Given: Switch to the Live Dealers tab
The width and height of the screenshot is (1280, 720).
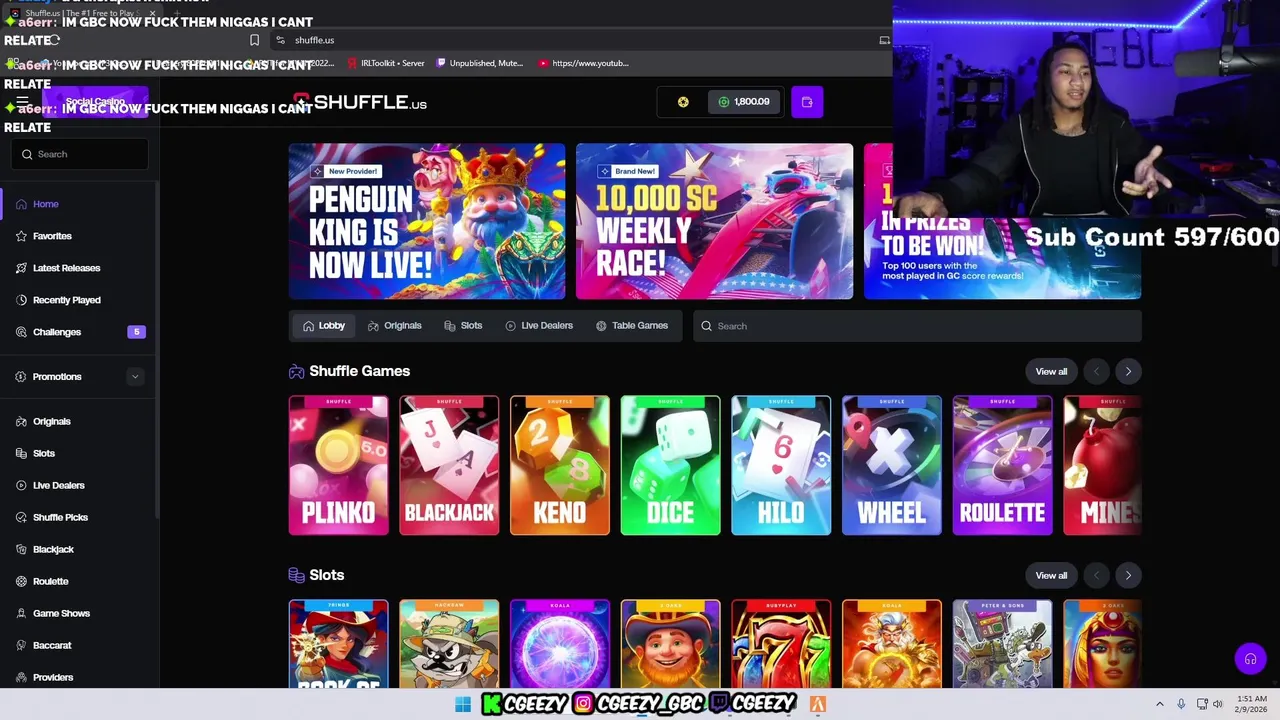Looking at the screenshot, I should [539, 326].
